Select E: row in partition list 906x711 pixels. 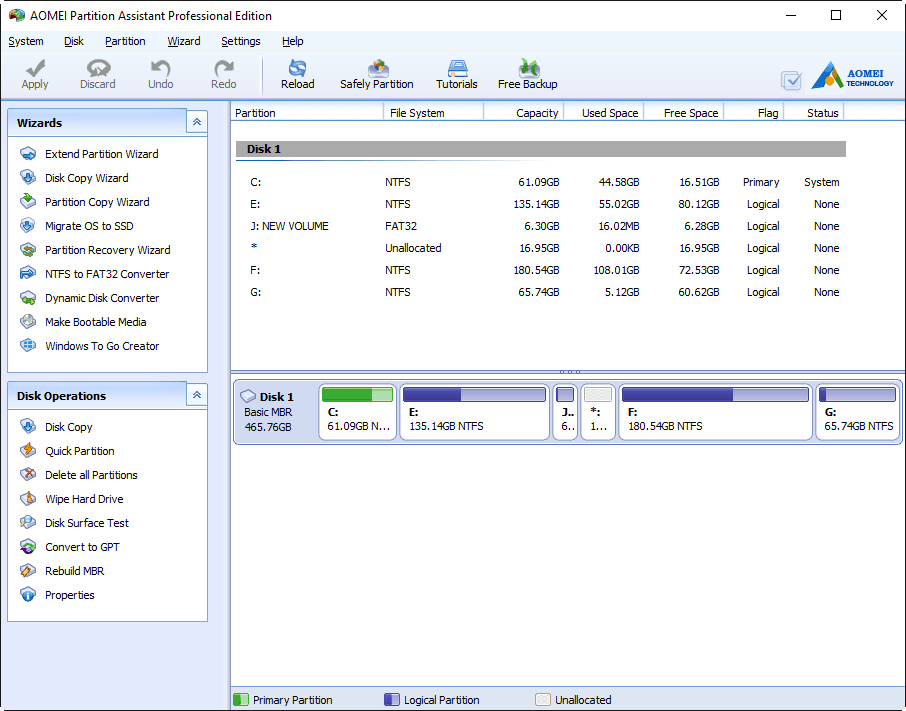(x=541, y=204)
